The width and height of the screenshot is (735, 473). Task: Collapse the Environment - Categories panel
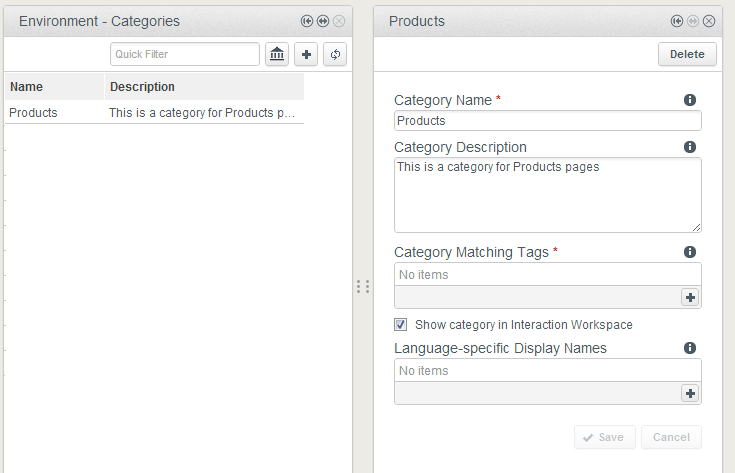[307, 21]
